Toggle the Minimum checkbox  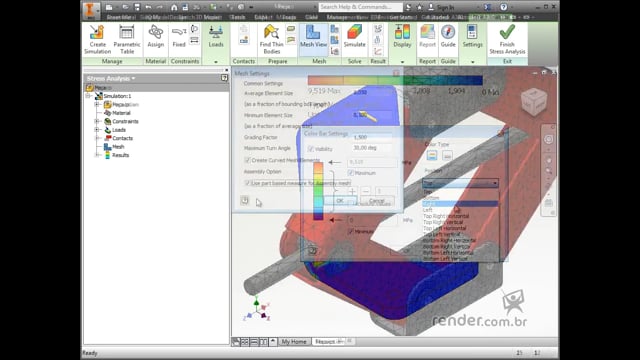(350, 231)
